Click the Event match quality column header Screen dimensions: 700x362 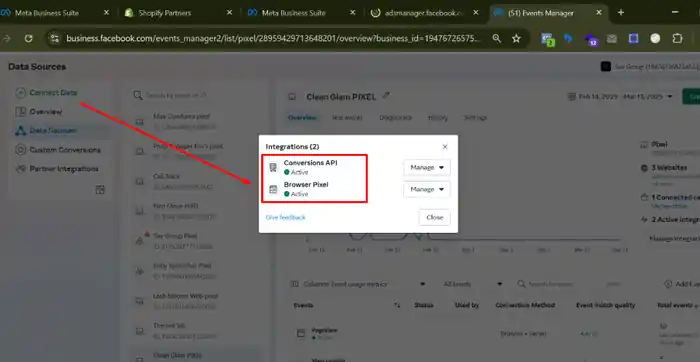tap(605, 305)
